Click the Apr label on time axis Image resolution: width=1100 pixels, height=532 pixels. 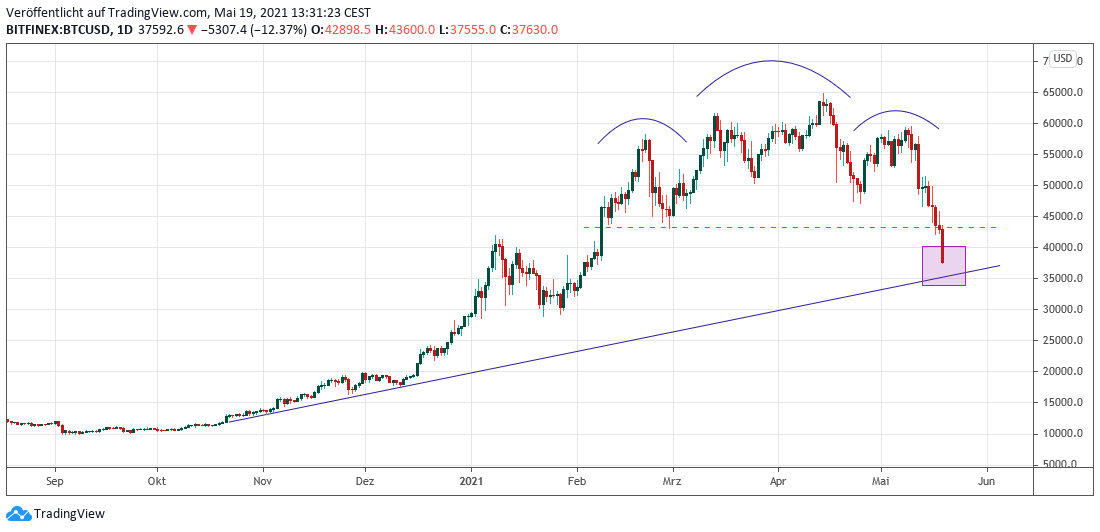tap(778, 481)
